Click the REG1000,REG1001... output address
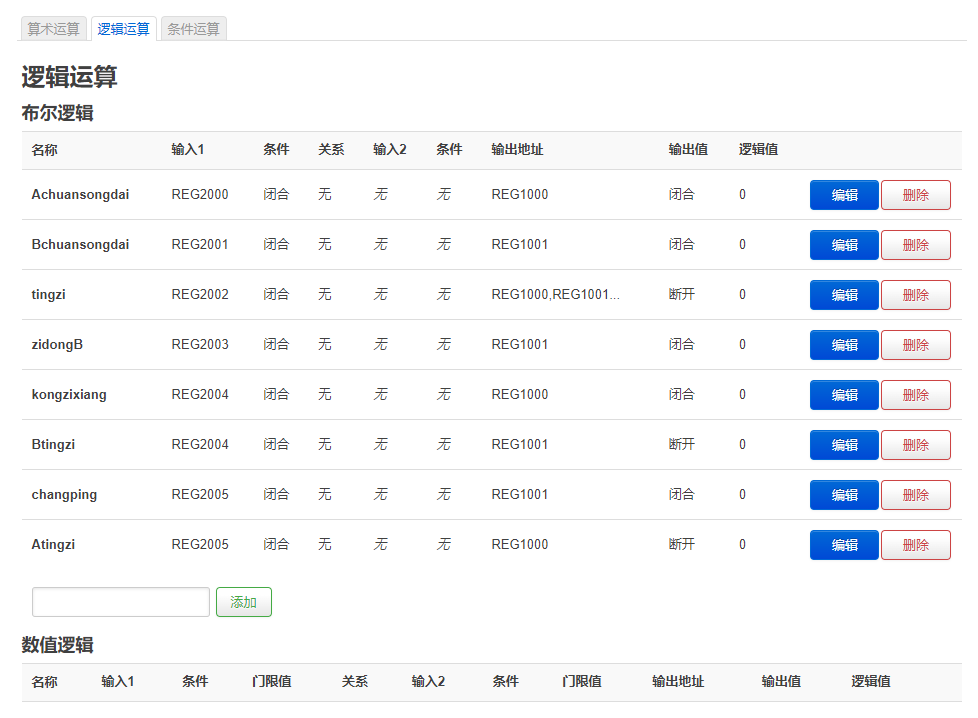The image size is (978, 718). pos(556,294)
